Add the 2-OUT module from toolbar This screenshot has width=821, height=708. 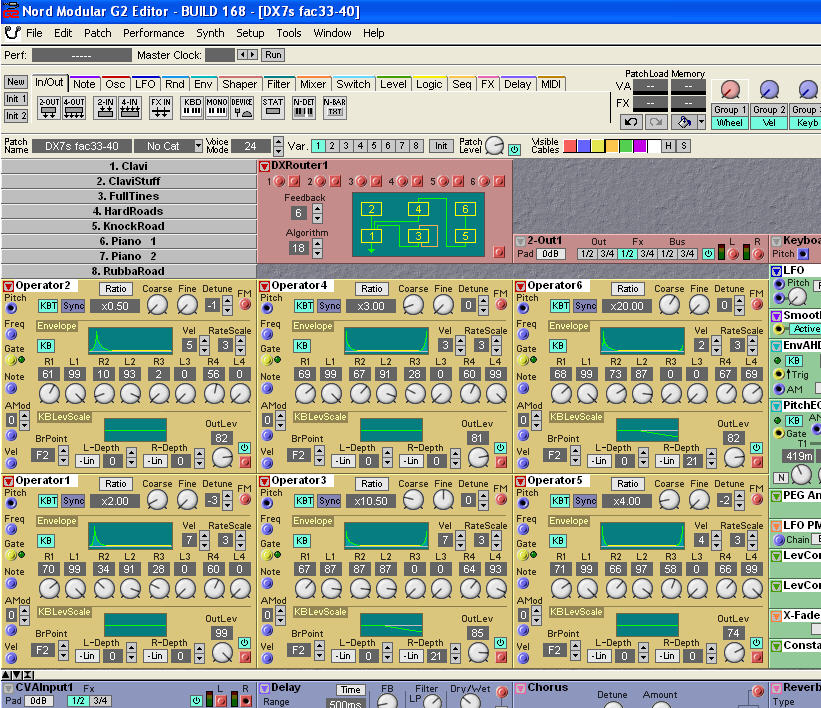pos(48,106)
